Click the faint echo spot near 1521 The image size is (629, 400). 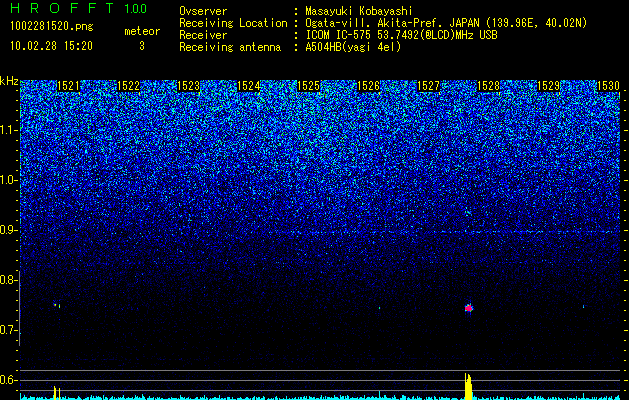[x=57, y=305]
